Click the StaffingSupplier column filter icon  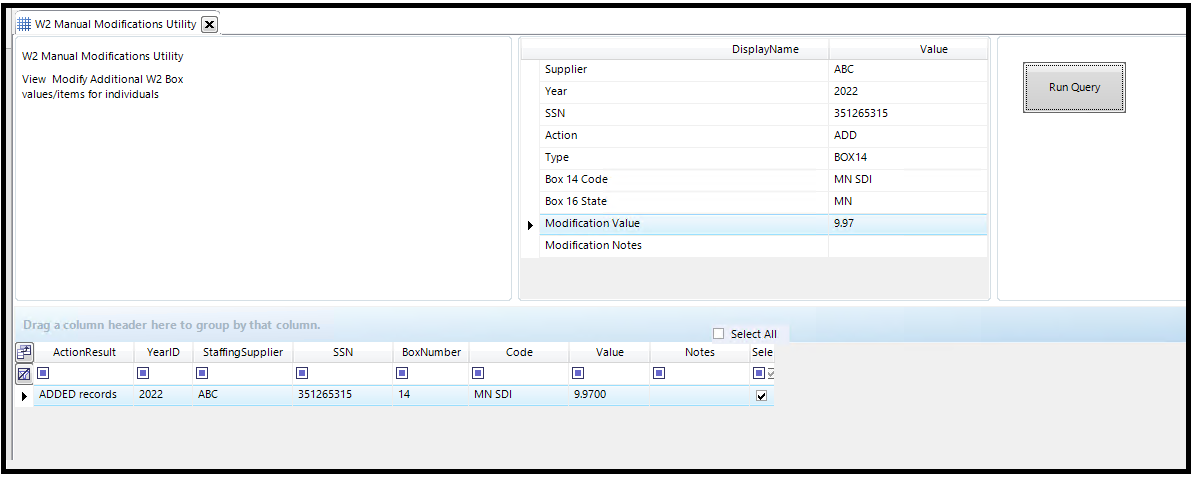pos(202,373)
